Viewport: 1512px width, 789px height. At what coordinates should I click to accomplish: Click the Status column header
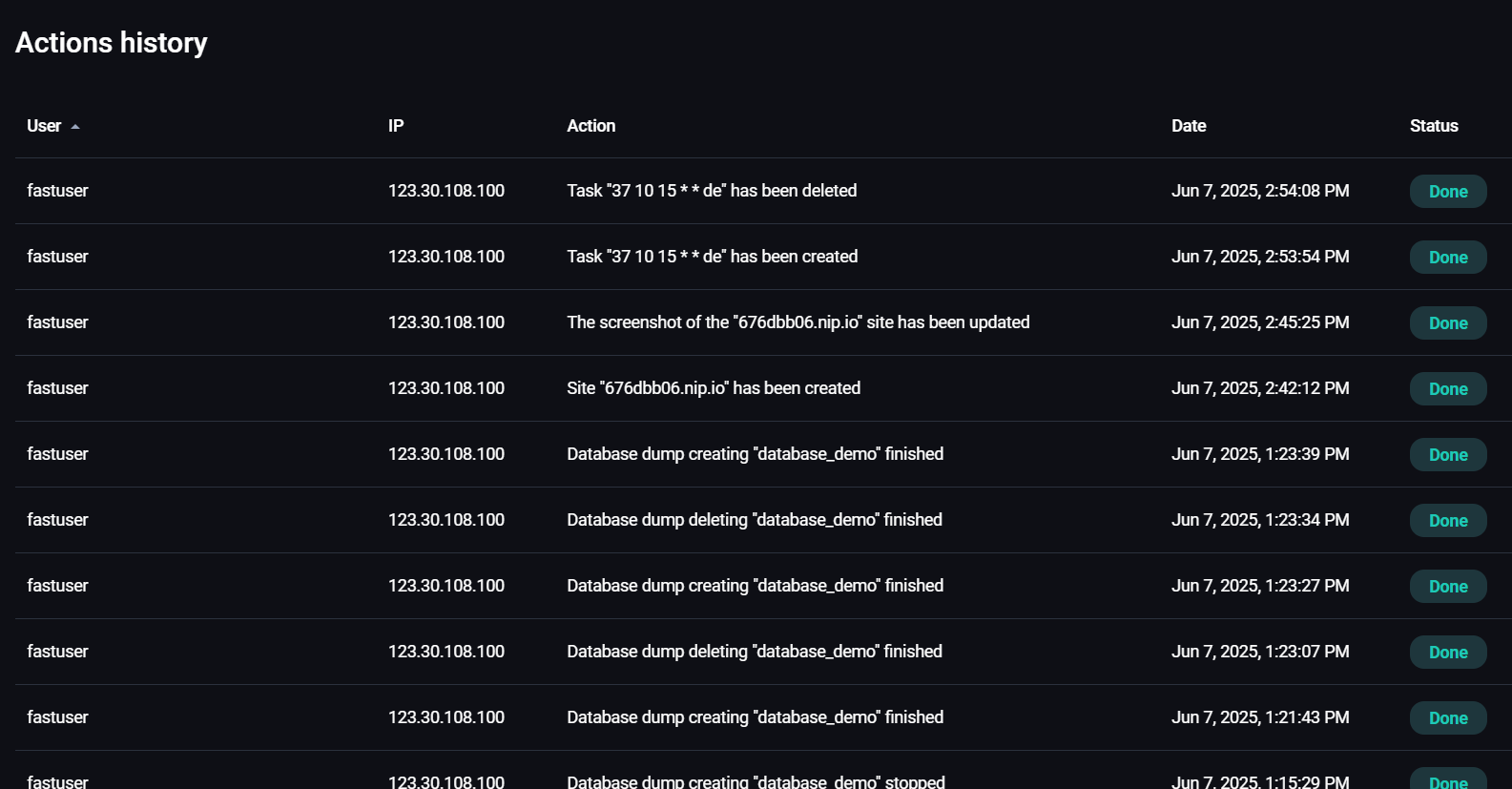pos(1434,126)
